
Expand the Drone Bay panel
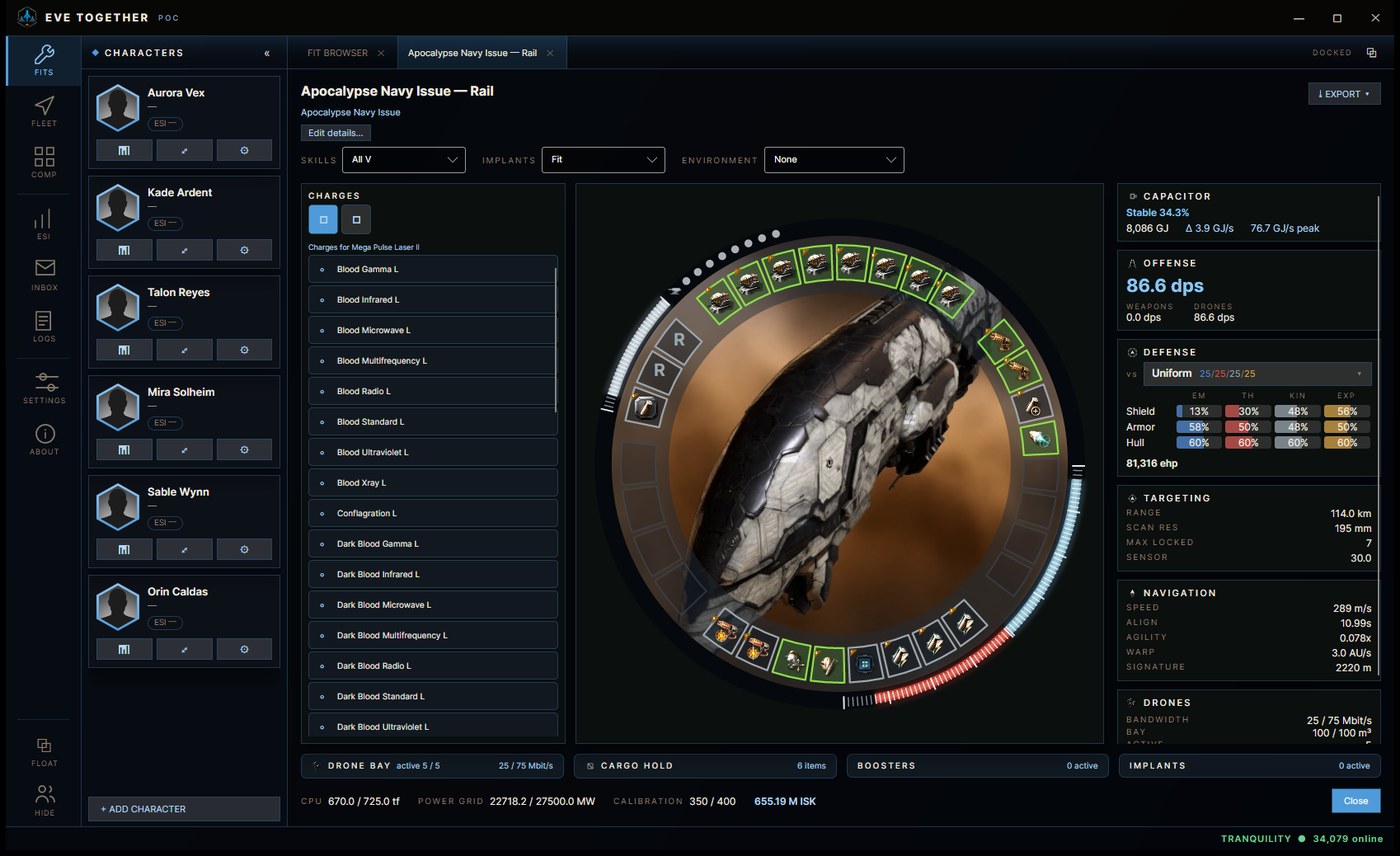point(433,766)
